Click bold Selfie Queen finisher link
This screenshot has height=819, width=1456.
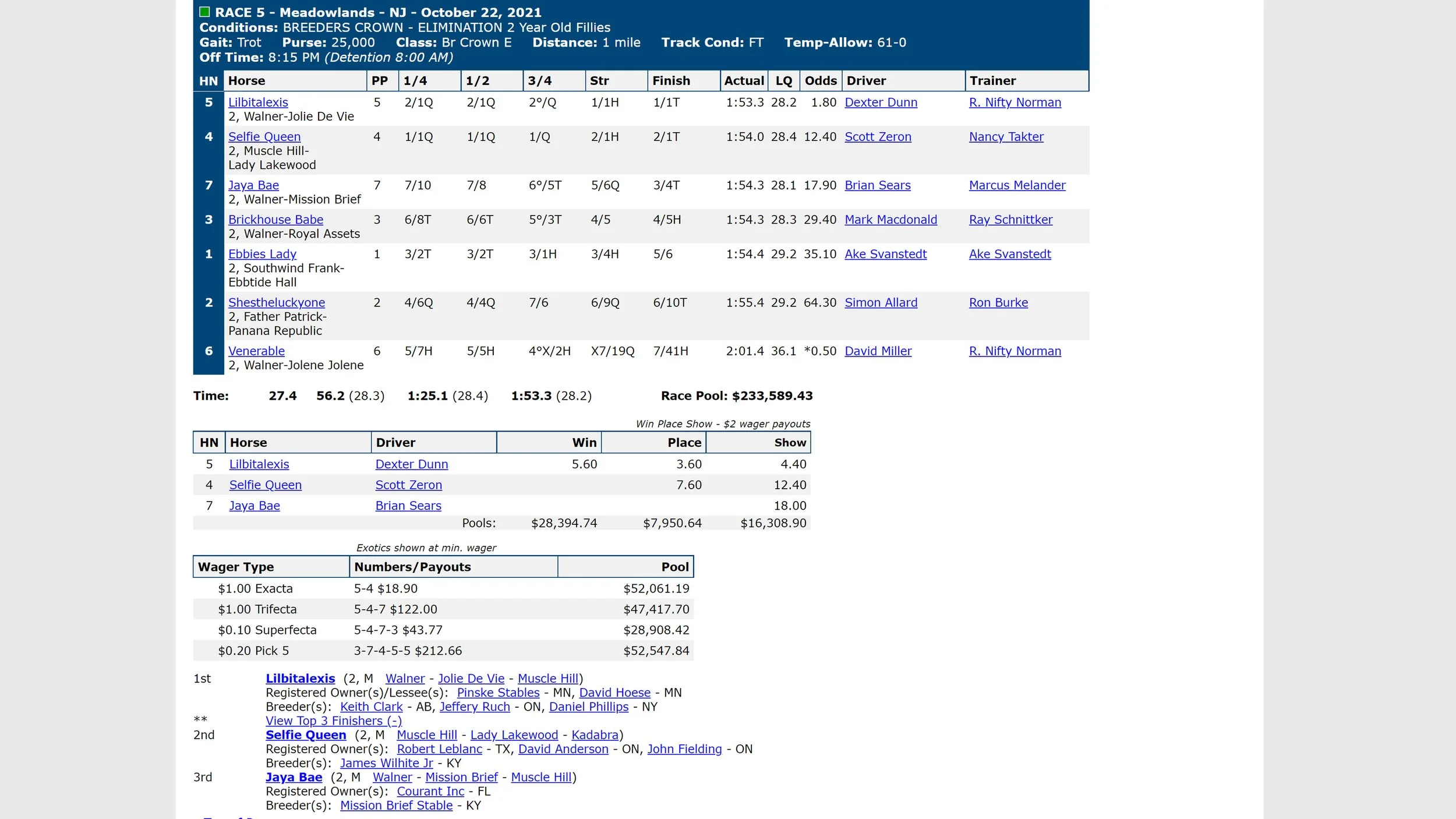click(306, 735)
